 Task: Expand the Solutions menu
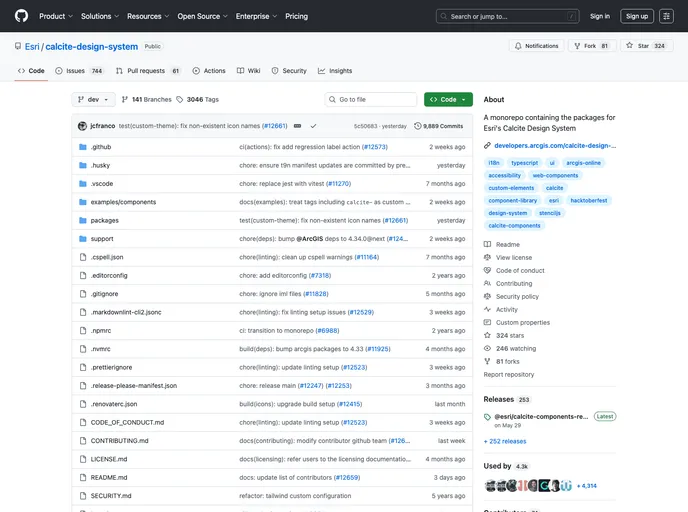[100, 16]
